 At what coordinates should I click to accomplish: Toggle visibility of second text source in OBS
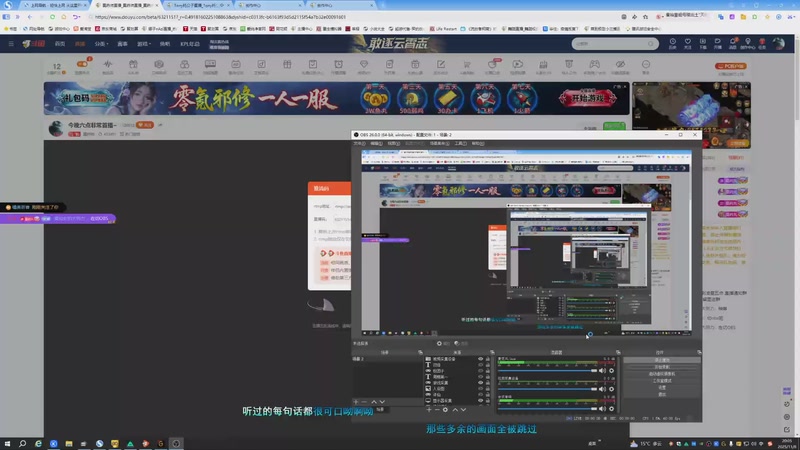tap(480, 377)
